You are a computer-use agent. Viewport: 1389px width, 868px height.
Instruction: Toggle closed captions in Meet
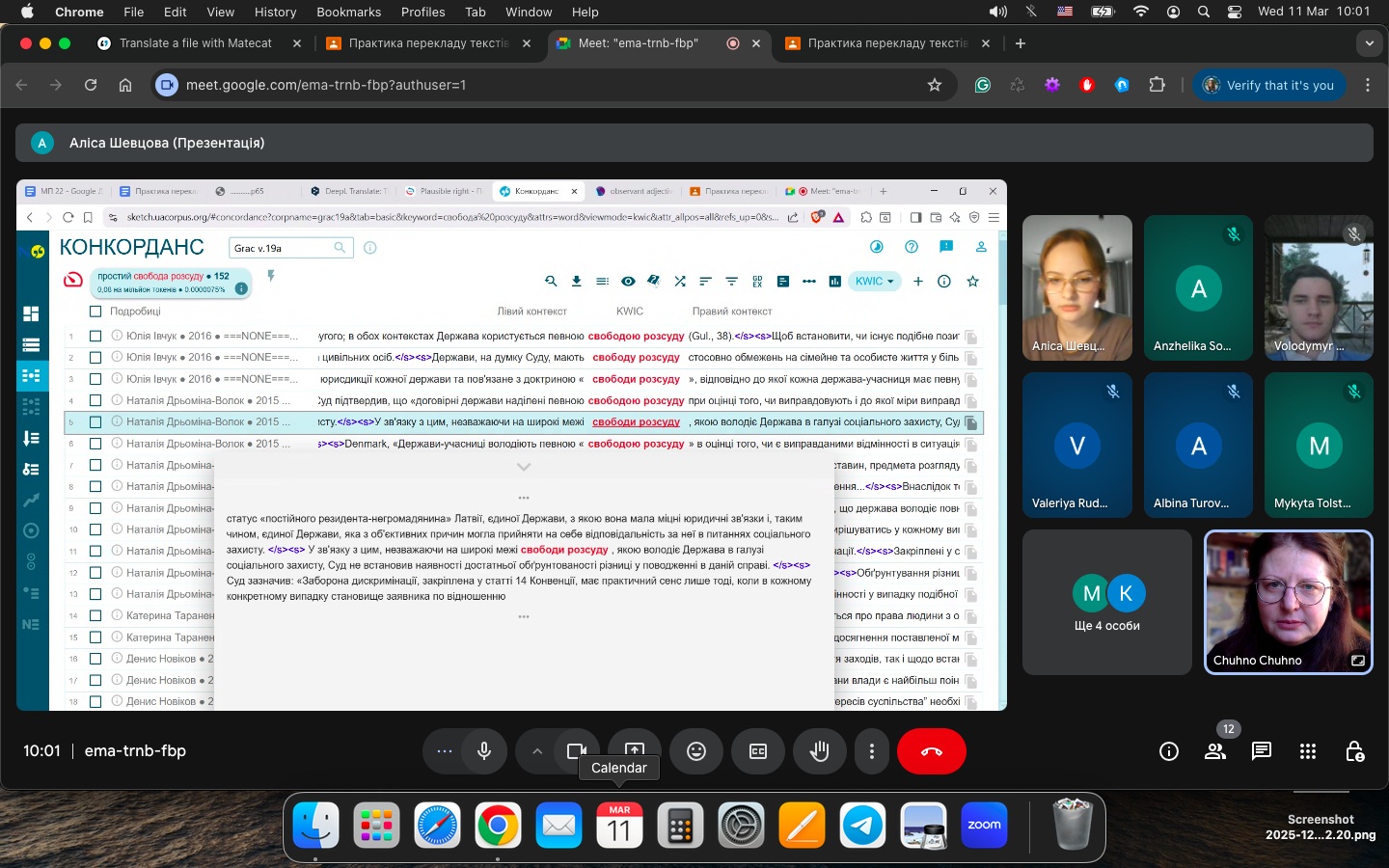click(758, 751)
